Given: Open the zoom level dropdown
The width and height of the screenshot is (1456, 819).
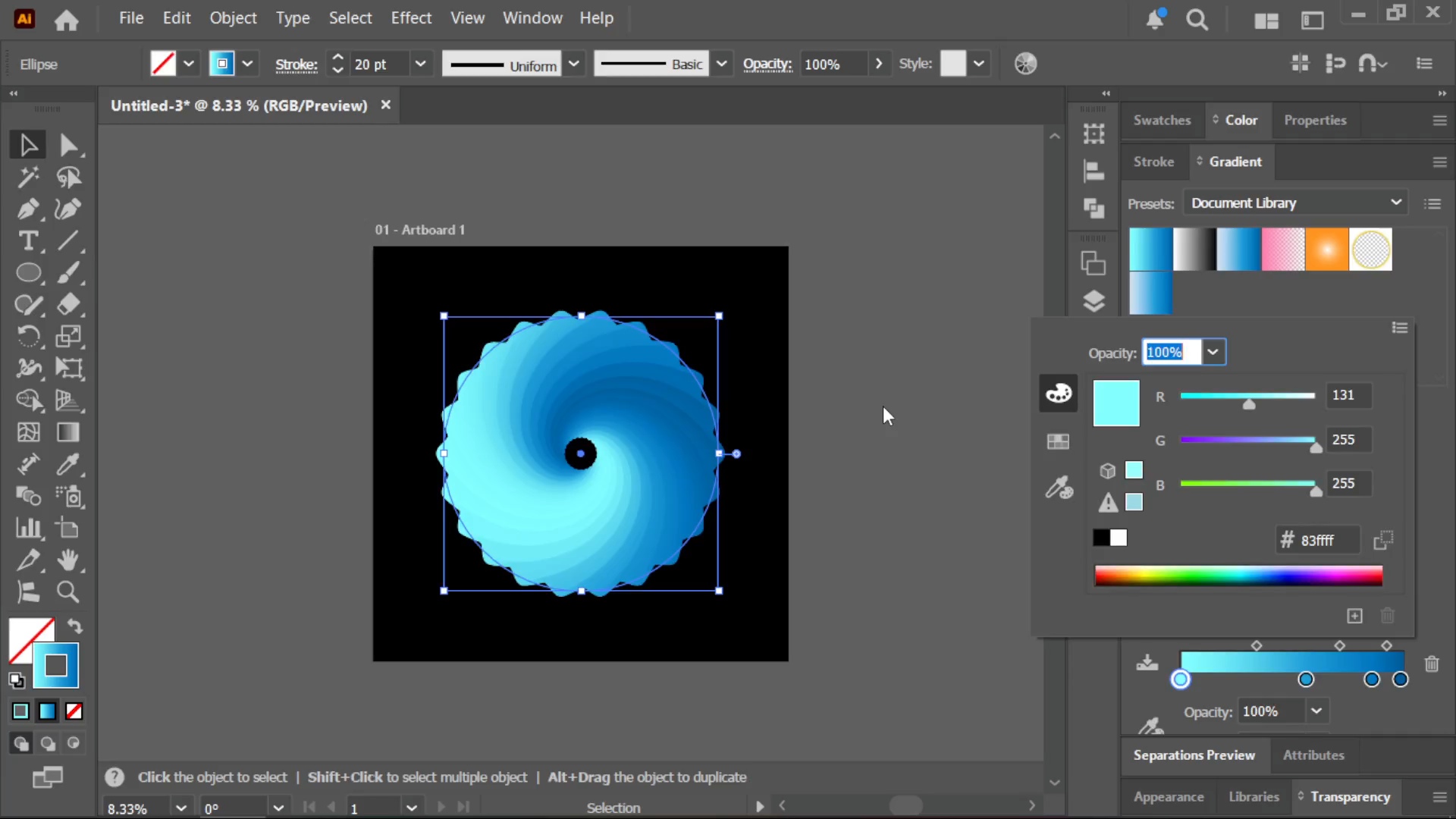Looking at the screenshot, I should tap(181, 808).
